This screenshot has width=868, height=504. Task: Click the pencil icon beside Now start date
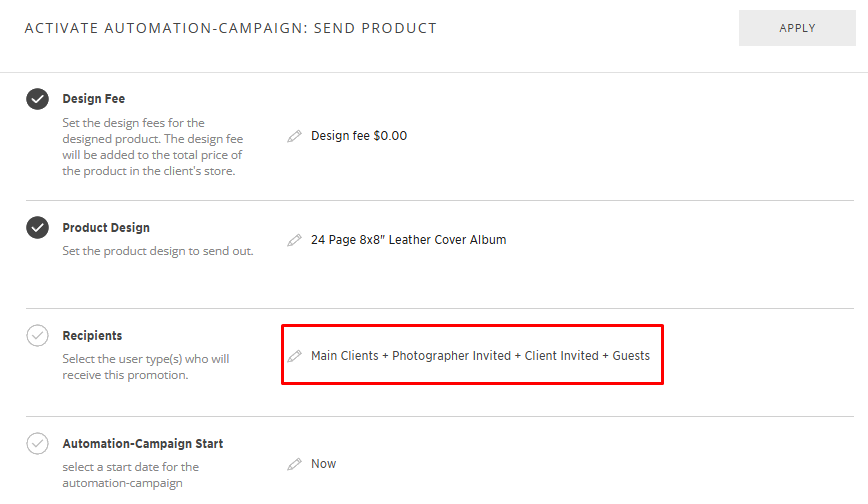[x=294, y=464]
